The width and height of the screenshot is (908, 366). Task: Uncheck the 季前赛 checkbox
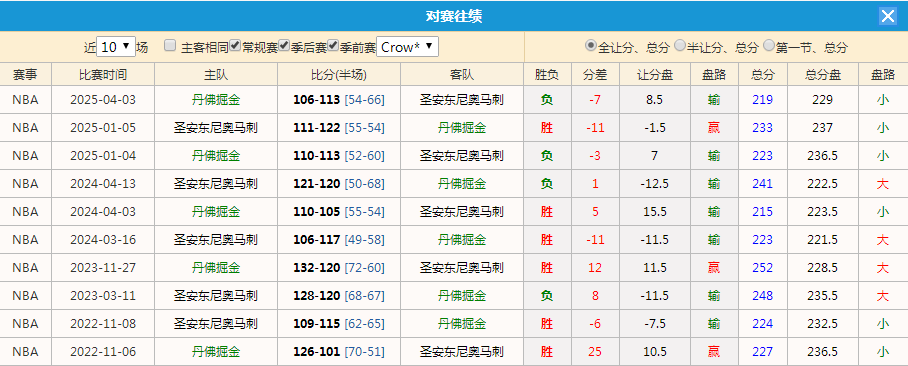[333, 45]
